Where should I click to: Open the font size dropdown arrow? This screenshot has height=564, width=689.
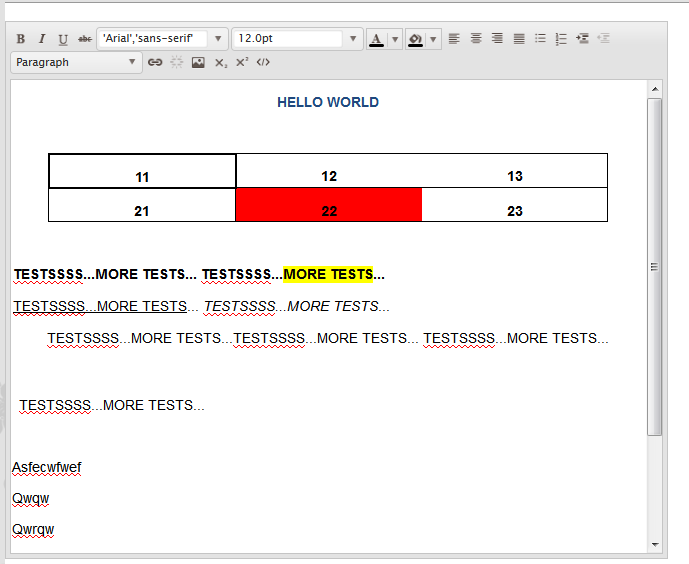click(353, 39)
